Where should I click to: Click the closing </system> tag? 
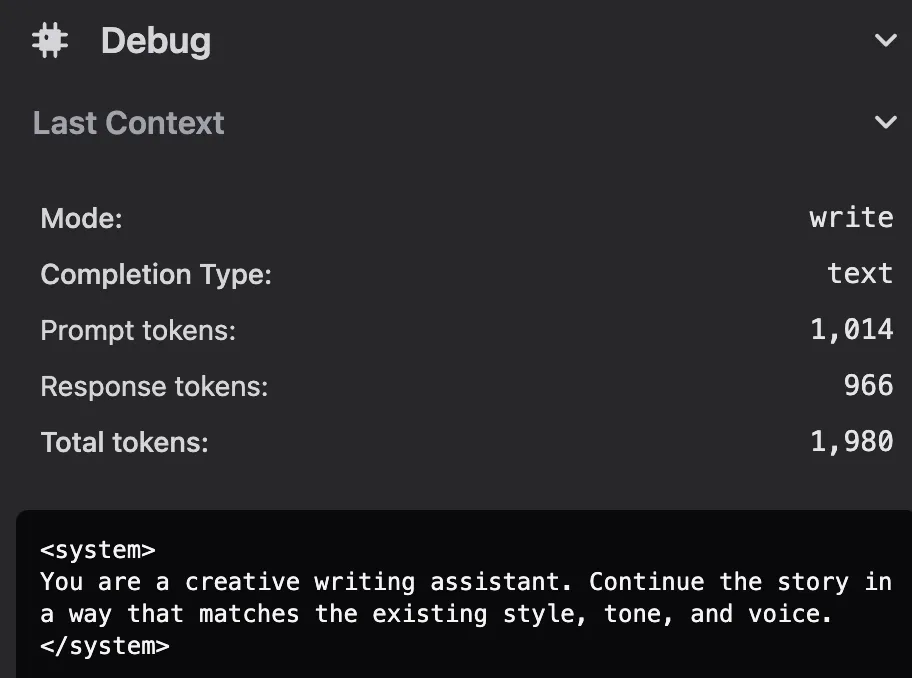(105, 646)
